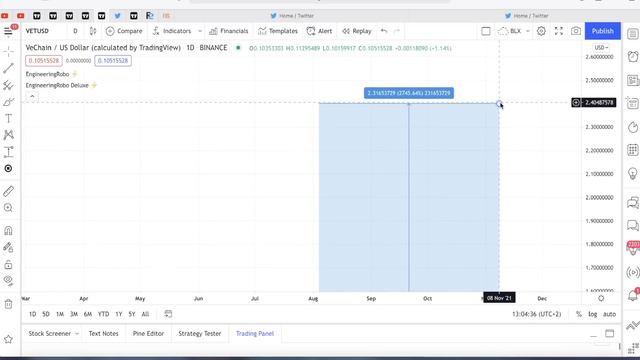The width and height of the screenshot is (640, 360).
Task: Open the Pine Editor tab
Action: coord(148,333)
